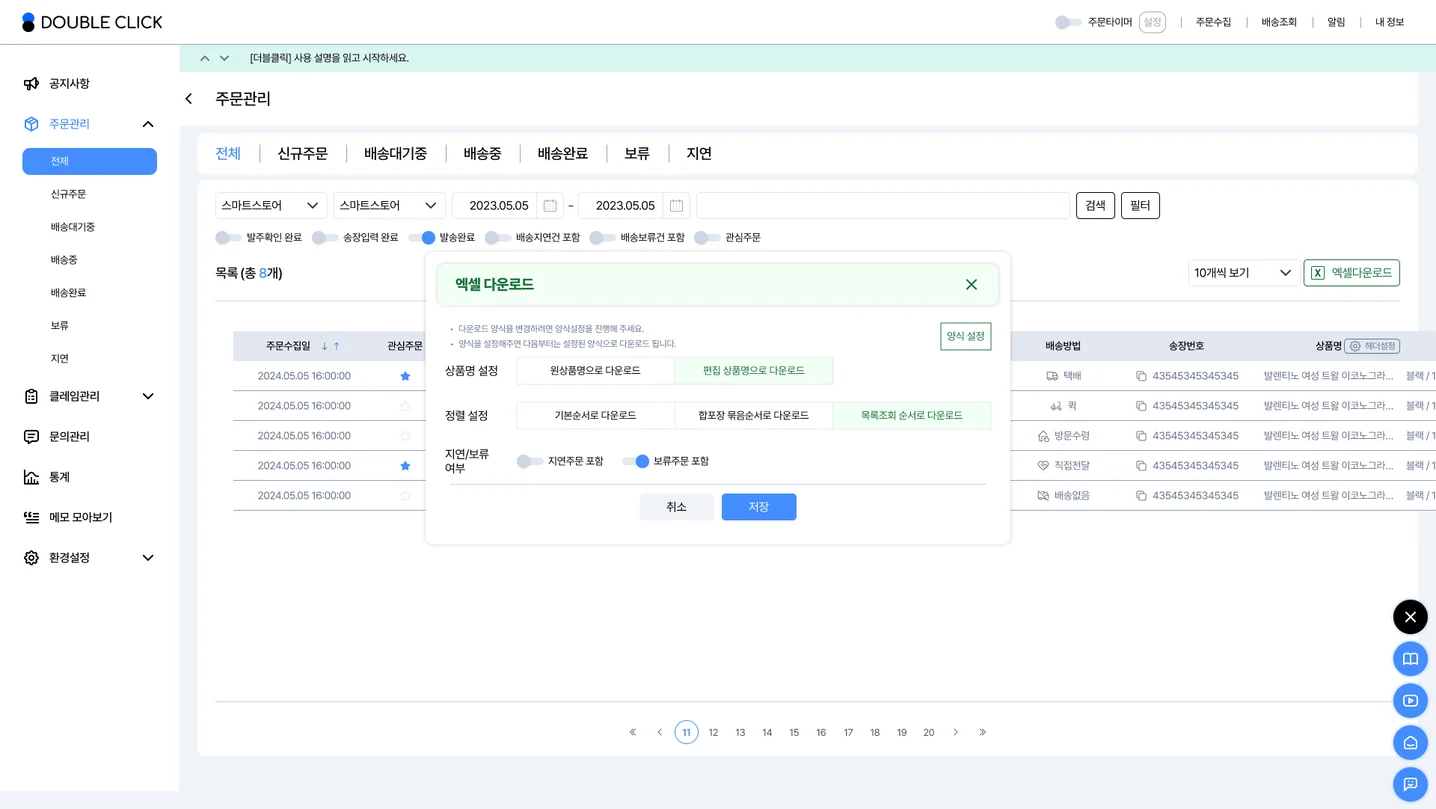This screenshot has height=809, width=1436.
Task: Click the 메모 모아보기 list icon
Action: [x=31, y=517]
